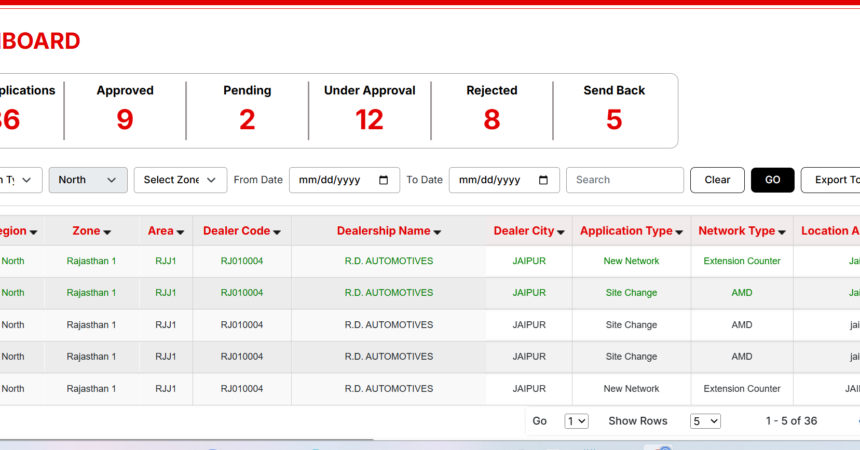Sort by Application Type column arrow
860x450 pixels.
click(679, 232)
